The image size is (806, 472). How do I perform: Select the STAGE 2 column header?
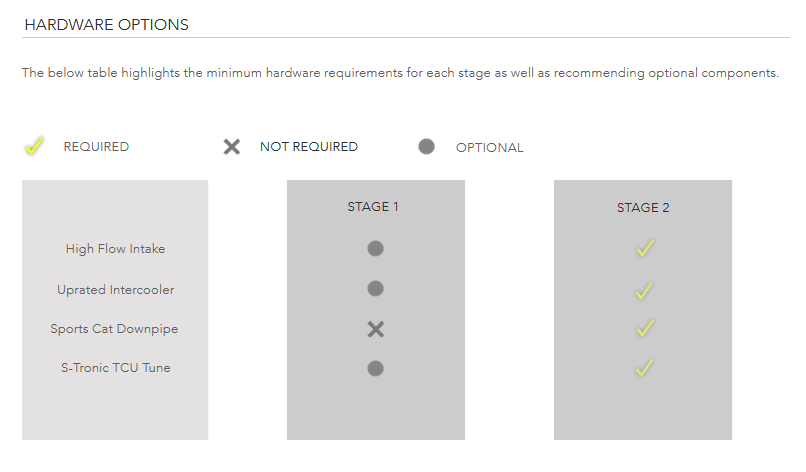pyautogui.click(x=643, y=208)
